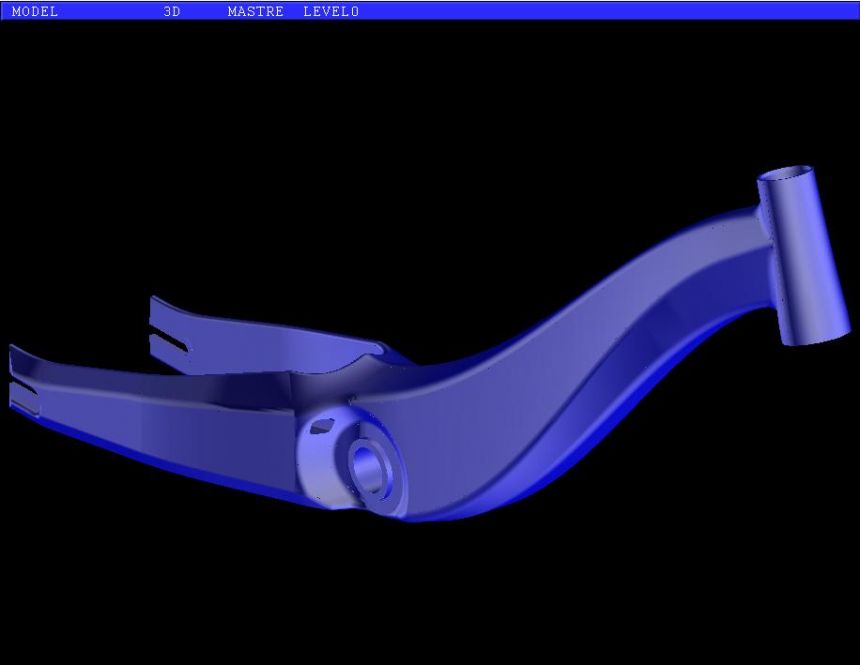
Task: Select the LEVEL0 indicator
Action: pos(331,12)
